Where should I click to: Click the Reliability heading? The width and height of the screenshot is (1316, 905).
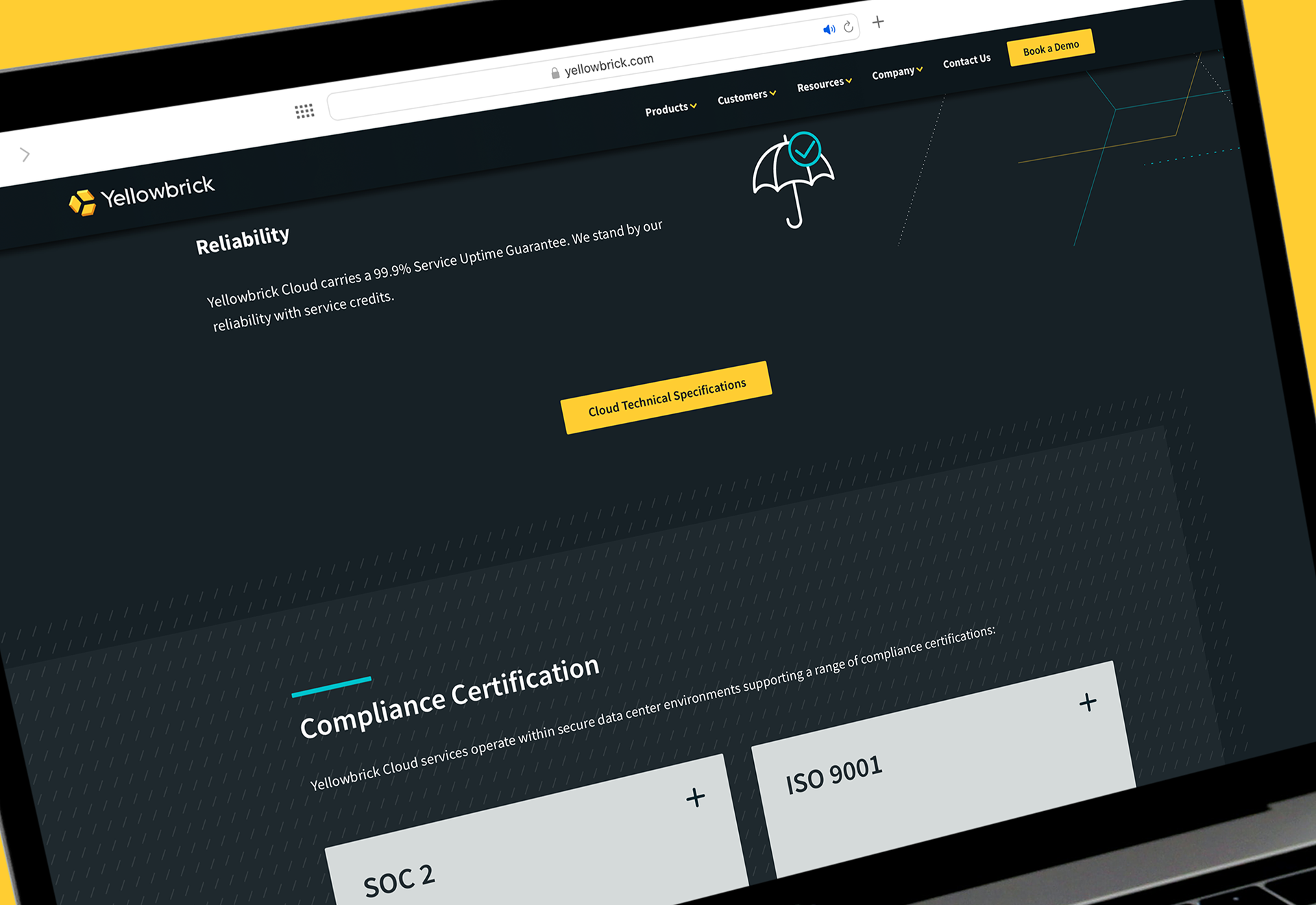coord(243,240)
